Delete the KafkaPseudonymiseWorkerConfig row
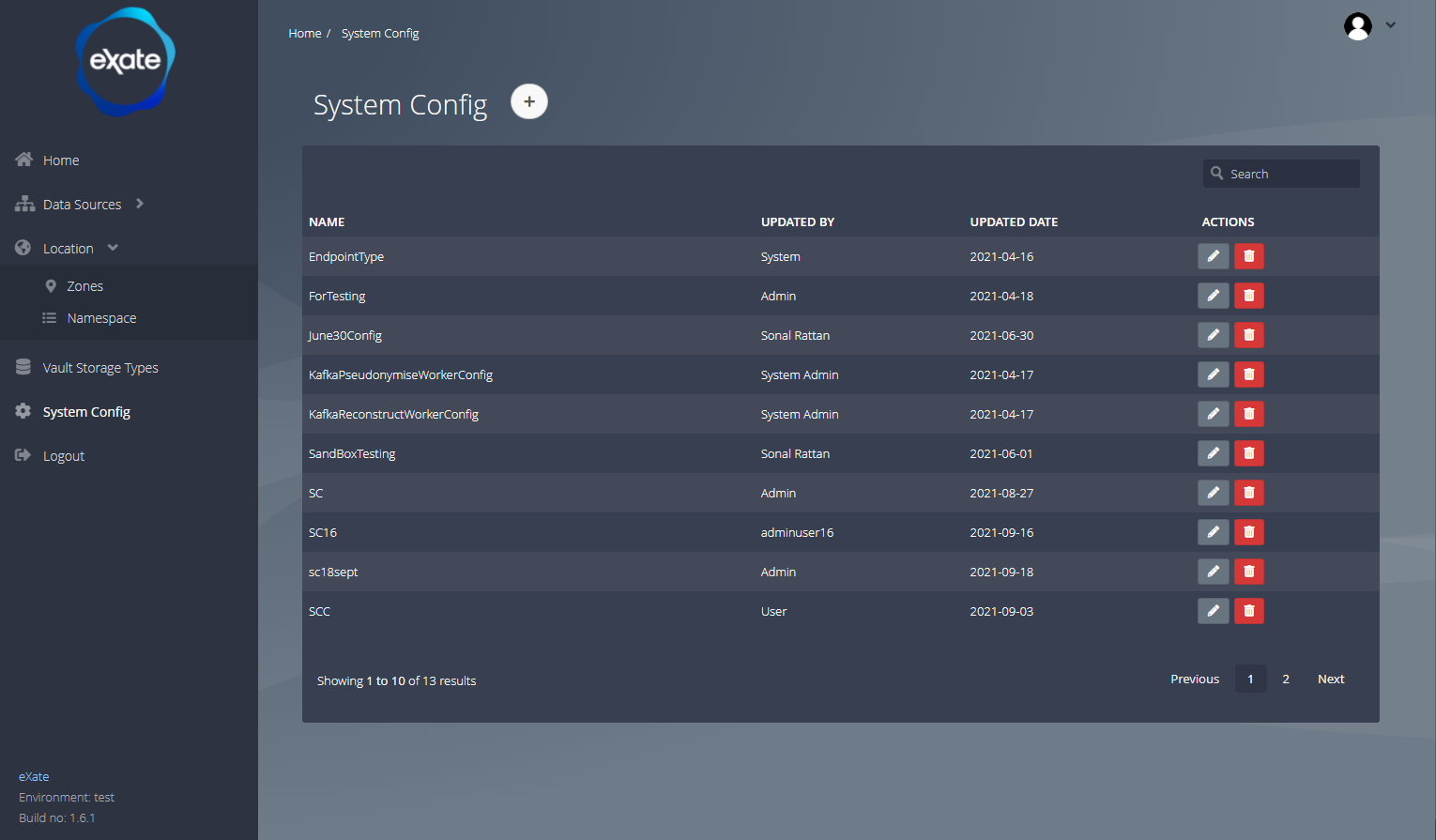1436x840 pixels. pos(1248,374)
